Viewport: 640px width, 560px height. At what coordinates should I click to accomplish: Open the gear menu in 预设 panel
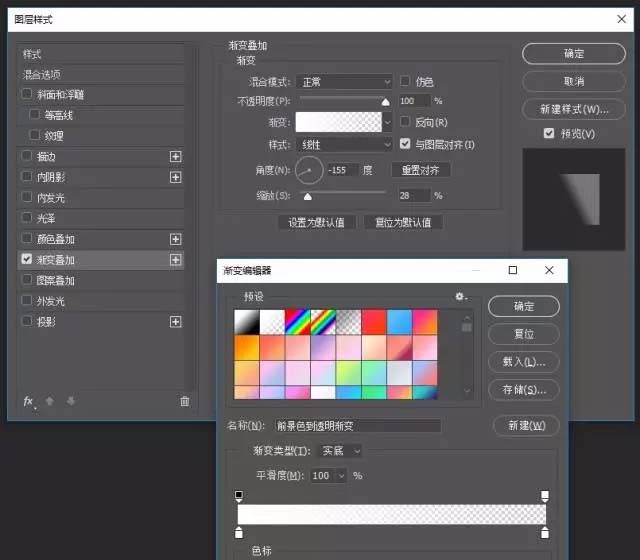[x=461, y=297]
